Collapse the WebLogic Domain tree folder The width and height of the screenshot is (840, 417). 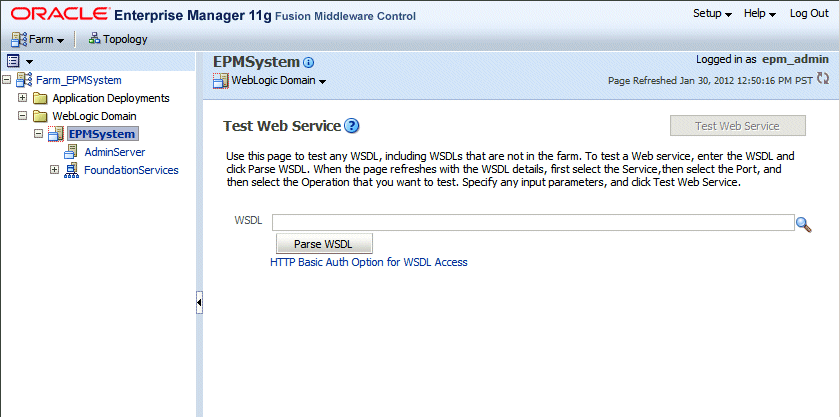[23, 116]
